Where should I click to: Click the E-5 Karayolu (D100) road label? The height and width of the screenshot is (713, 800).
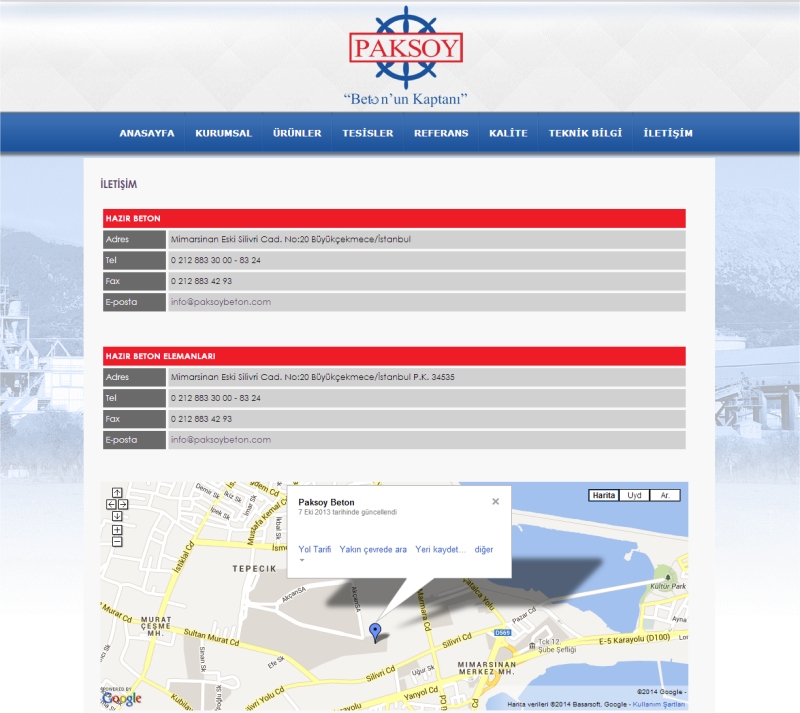tap(634, 639)
